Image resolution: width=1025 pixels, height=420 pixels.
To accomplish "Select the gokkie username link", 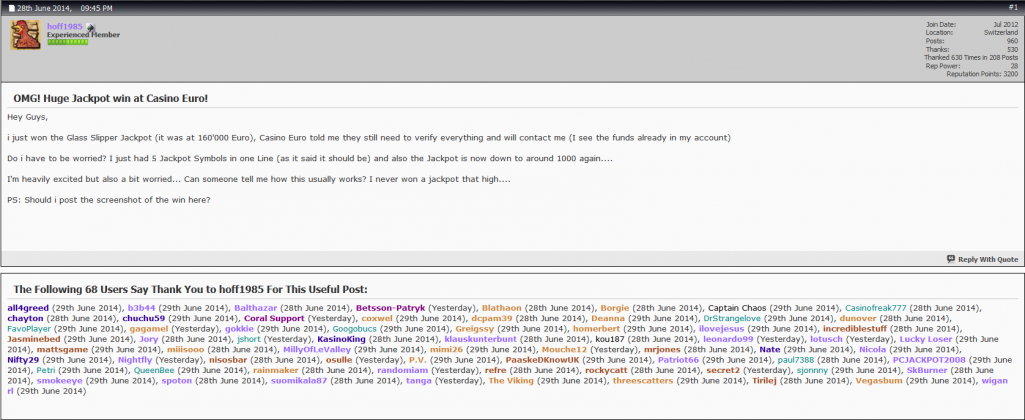I will pyautogui.click(x=239, y=328).
